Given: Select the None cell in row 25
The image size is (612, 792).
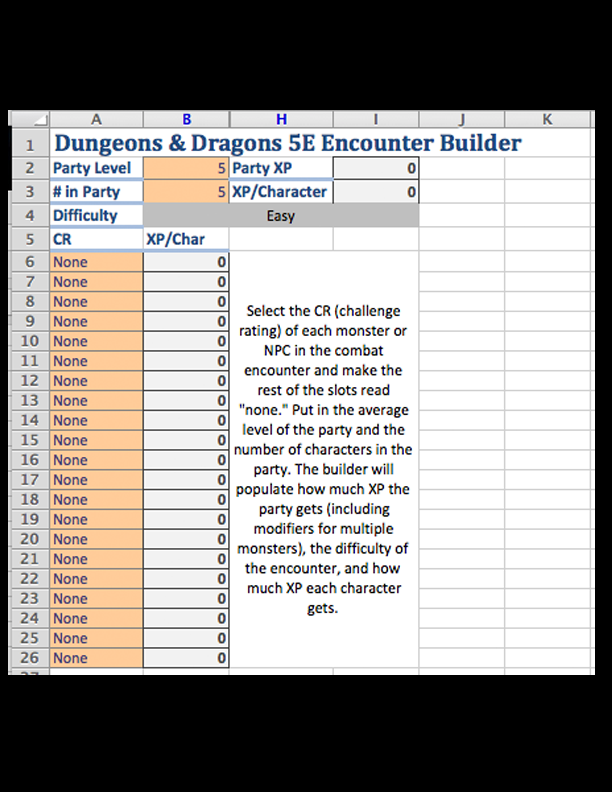Looking at the screenshot, I should (96, 638).
